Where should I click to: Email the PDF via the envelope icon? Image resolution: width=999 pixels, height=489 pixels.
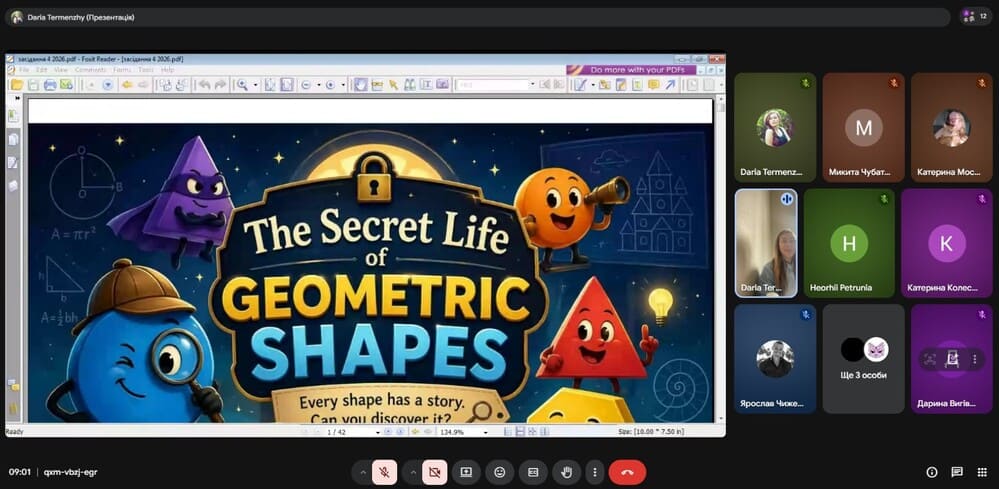[66, 85]
